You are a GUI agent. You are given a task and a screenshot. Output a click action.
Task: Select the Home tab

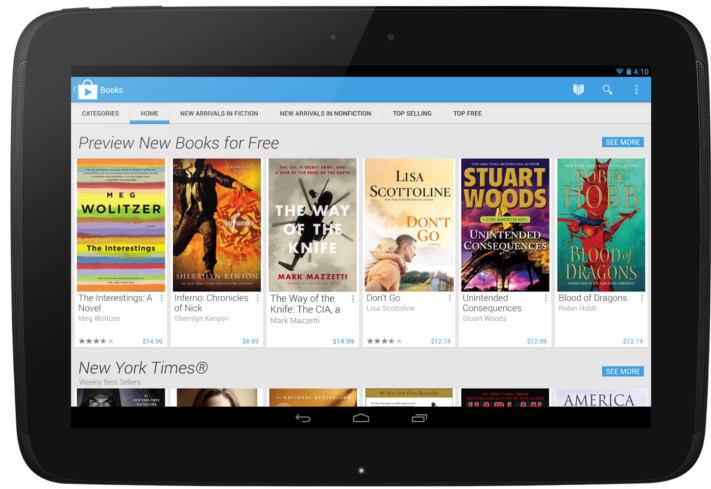(x=149, y=113)
